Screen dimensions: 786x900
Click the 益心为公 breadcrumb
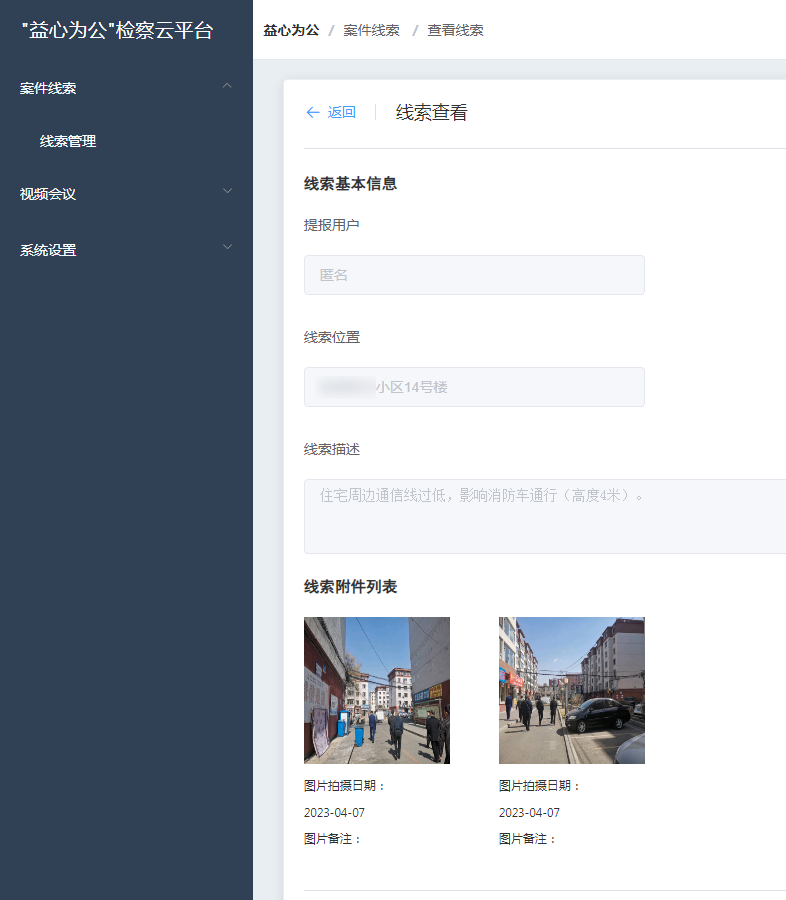pyautogui.click(x=291, y=31)
